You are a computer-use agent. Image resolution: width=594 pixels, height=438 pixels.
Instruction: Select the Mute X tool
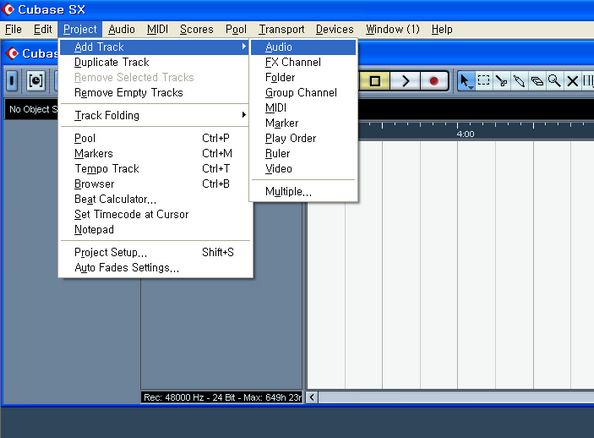point(572,81)
